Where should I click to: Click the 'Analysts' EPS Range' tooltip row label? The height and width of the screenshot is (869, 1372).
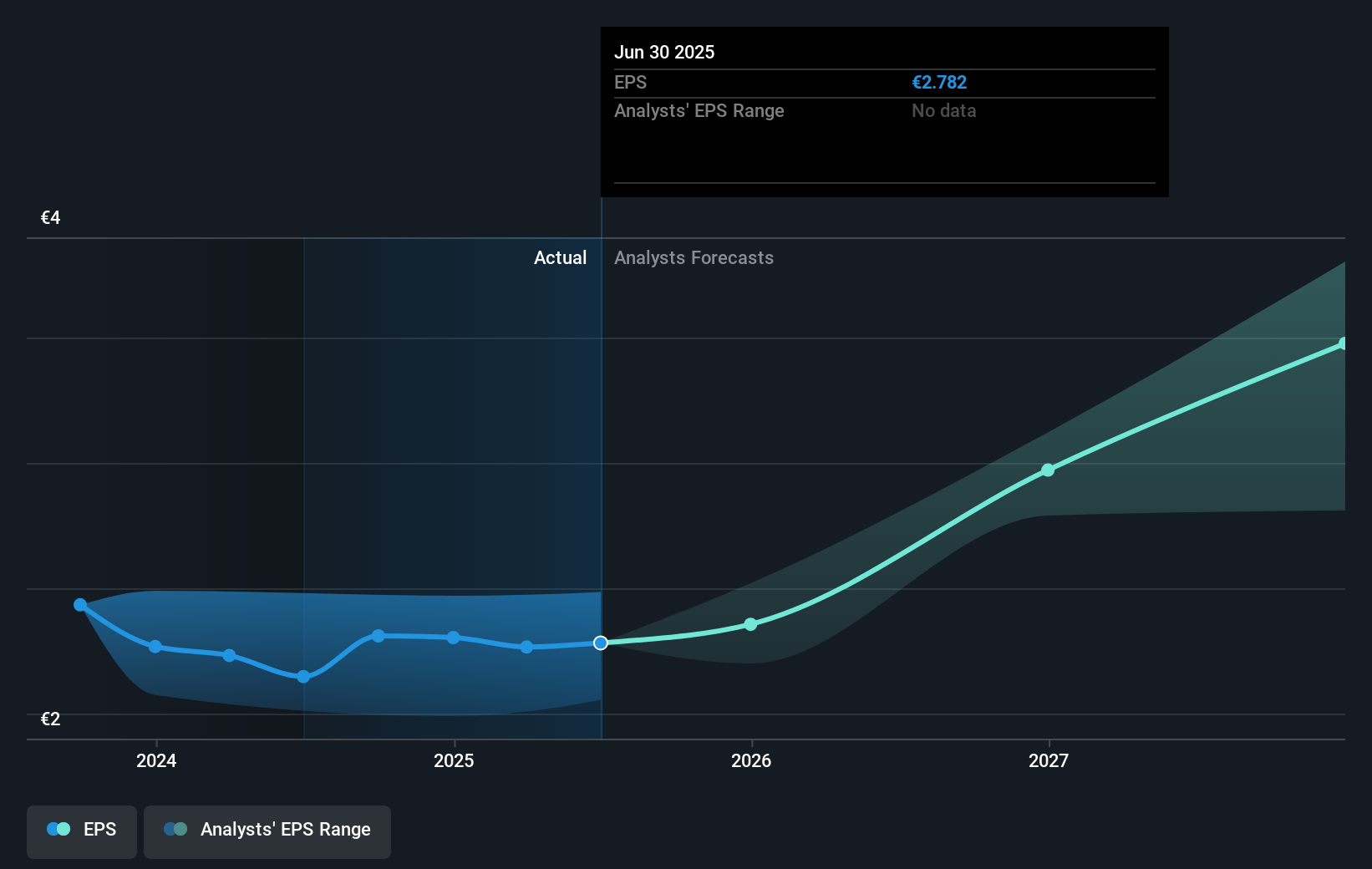point(699,111)
